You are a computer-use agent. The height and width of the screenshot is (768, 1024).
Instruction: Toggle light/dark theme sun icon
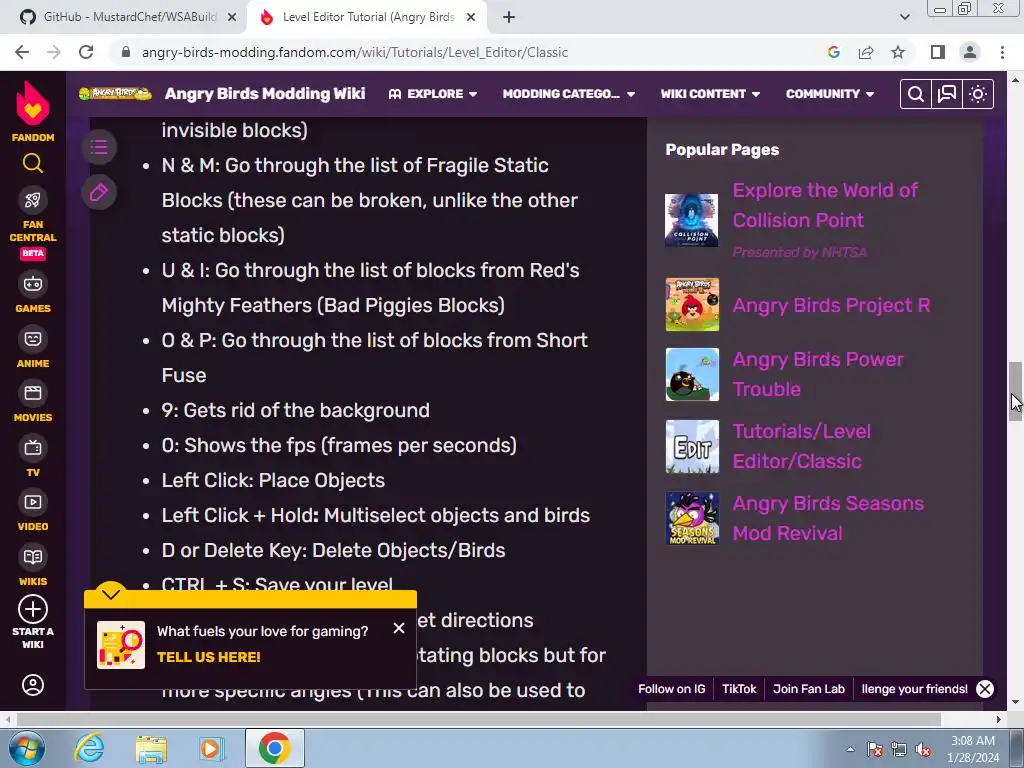pyautogui.click(x=978, y=94)
